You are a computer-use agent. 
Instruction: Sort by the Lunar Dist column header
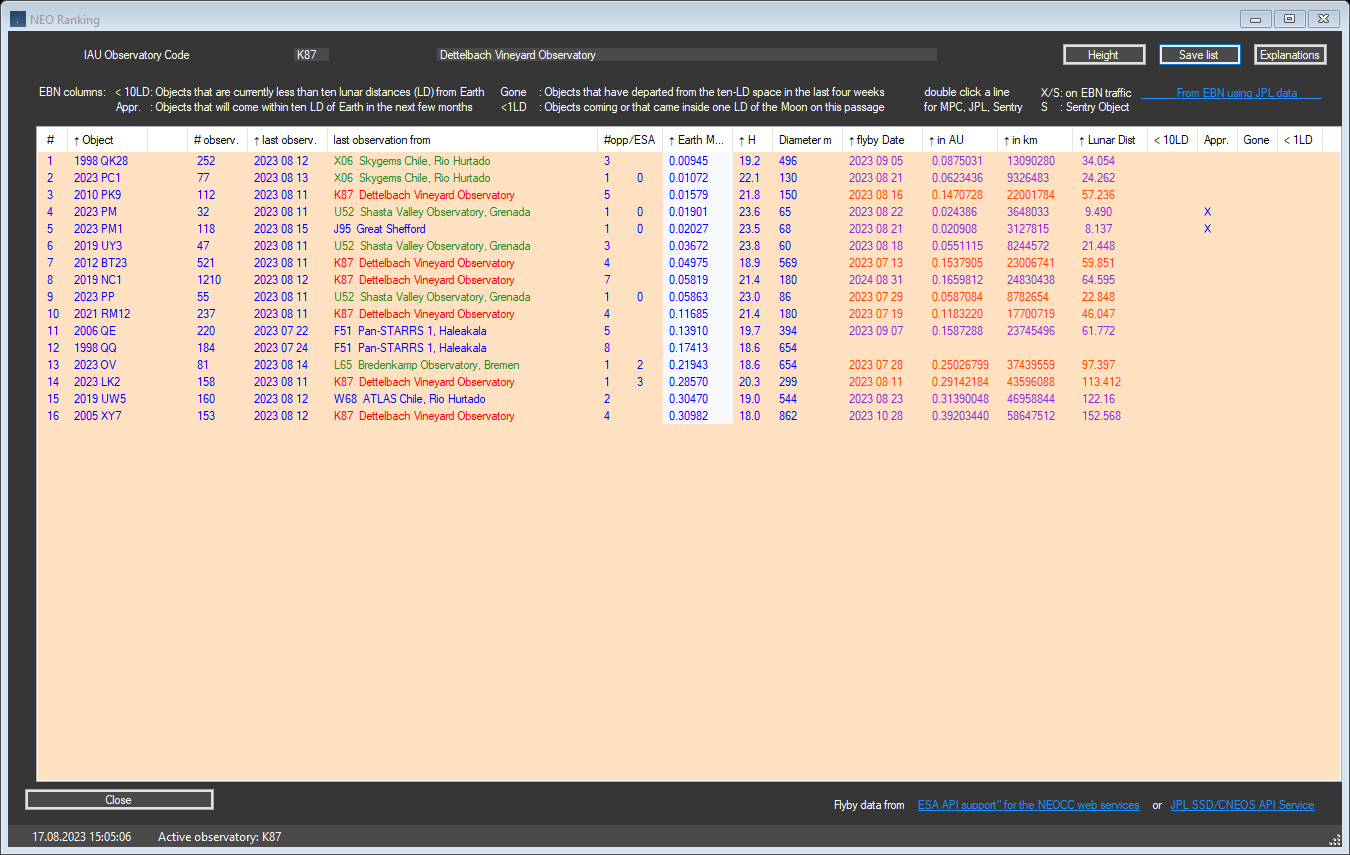(x=1110, y=140)
